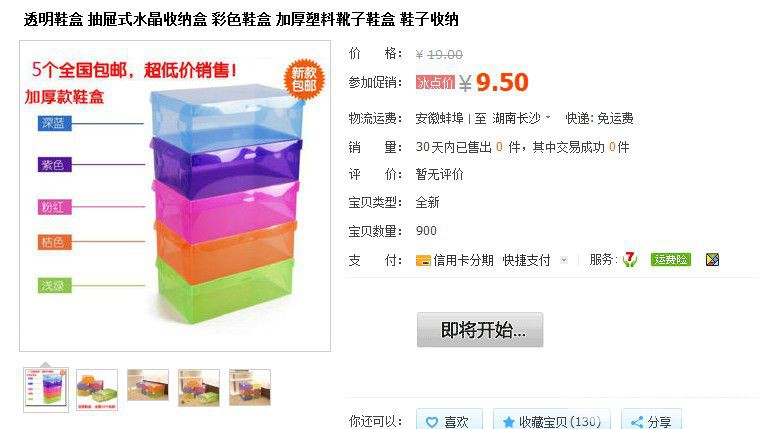The image size is (766, 429).
Task: Open the 信用卡分期 installment link
Action: (463, 260)
